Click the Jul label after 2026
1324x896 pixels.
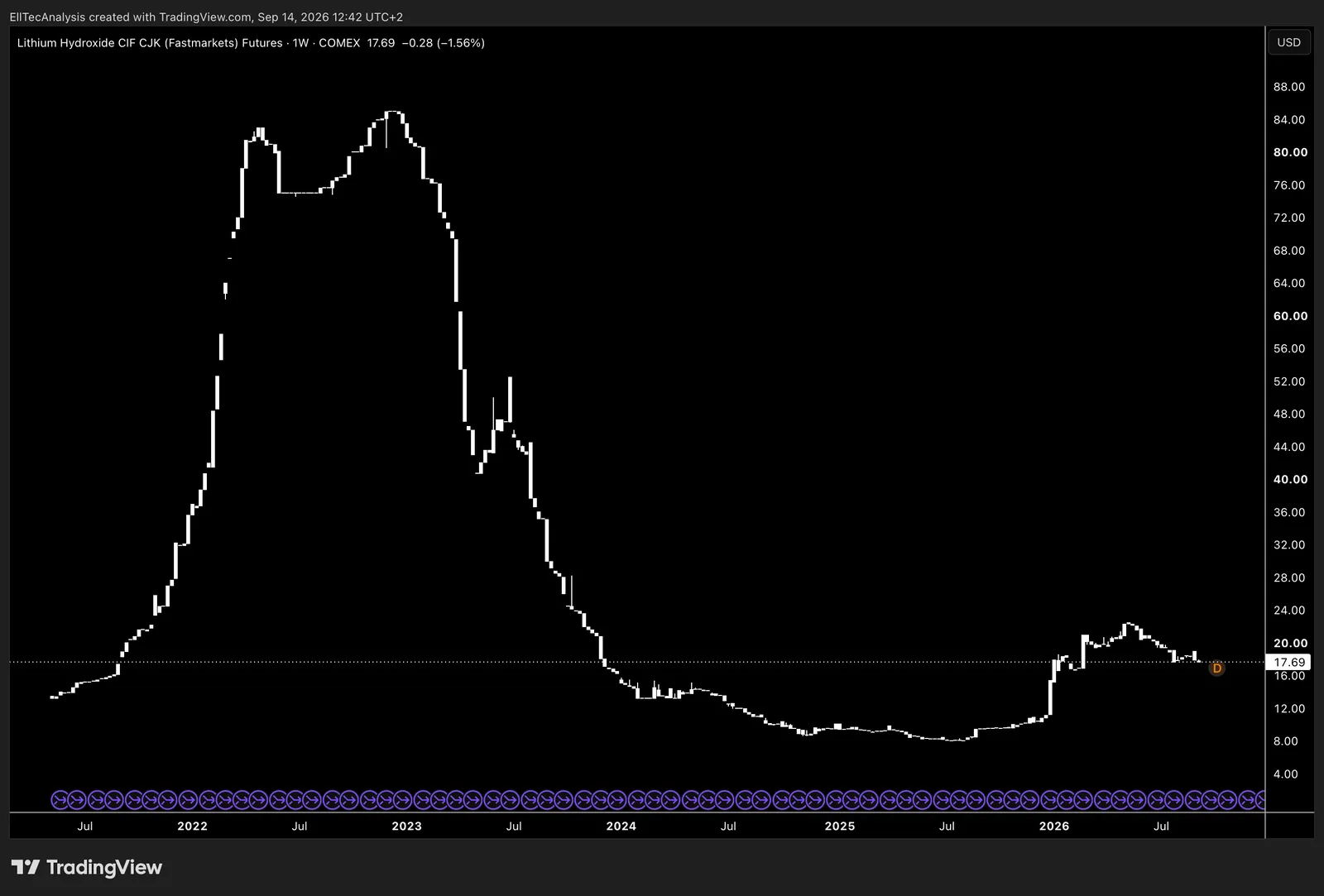[1161, 826]
